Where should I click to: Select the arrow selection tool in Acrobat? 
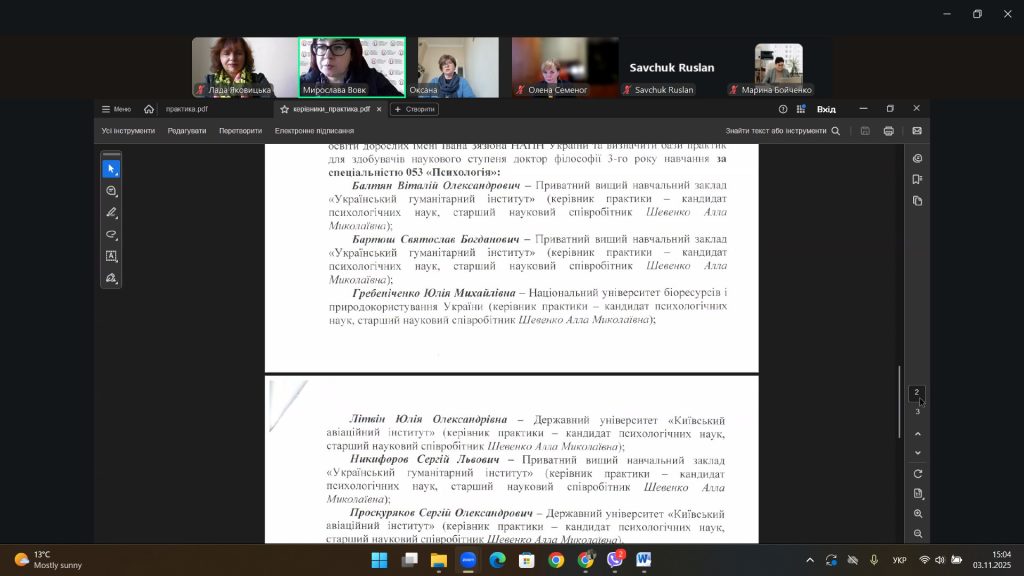(111, 169)
